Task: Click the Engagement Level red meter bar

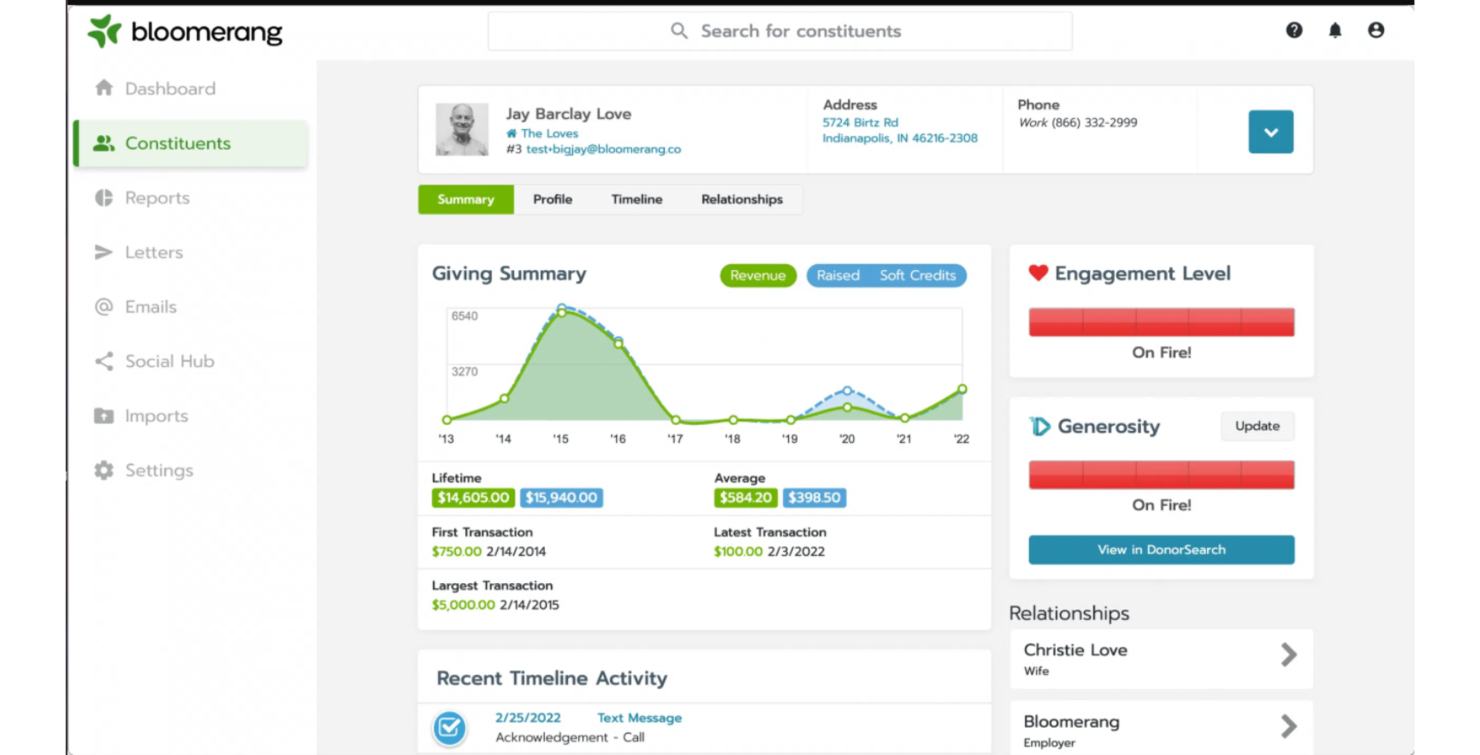Action: pyautogui.click(x=1161, y=322)
